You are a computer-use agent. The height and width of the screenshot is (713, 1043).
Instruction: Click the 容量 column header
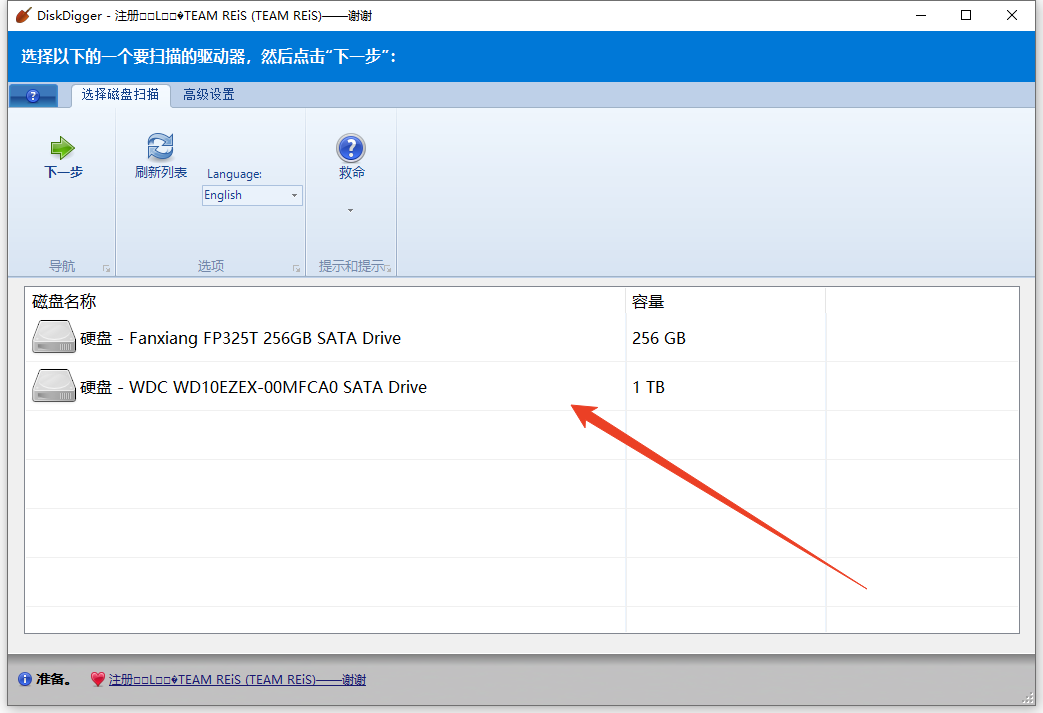(x=648, y=302)
